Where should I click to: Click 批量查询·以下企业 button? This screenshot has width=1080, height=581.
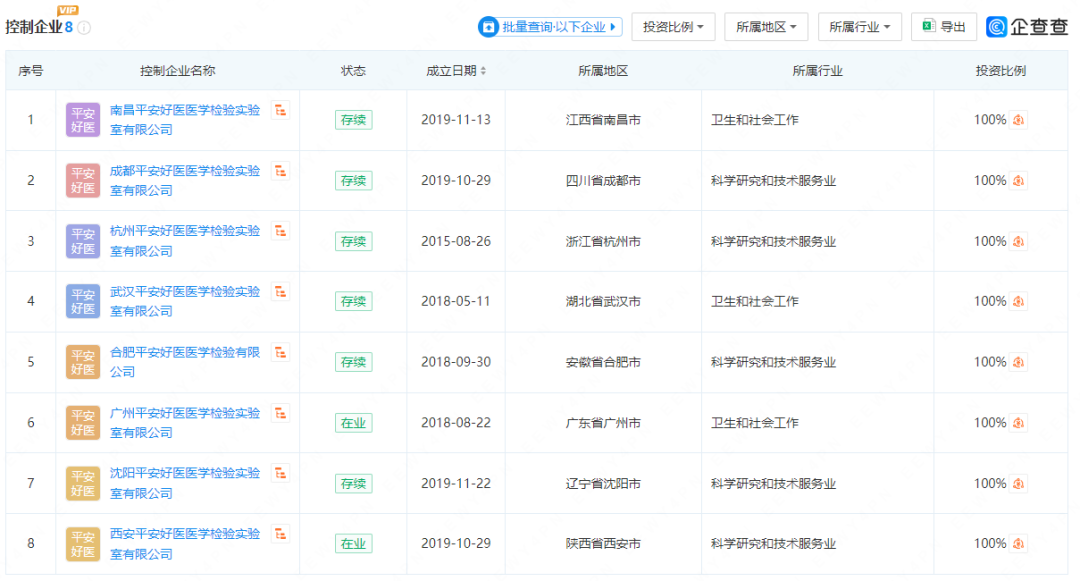pos(550,27)
